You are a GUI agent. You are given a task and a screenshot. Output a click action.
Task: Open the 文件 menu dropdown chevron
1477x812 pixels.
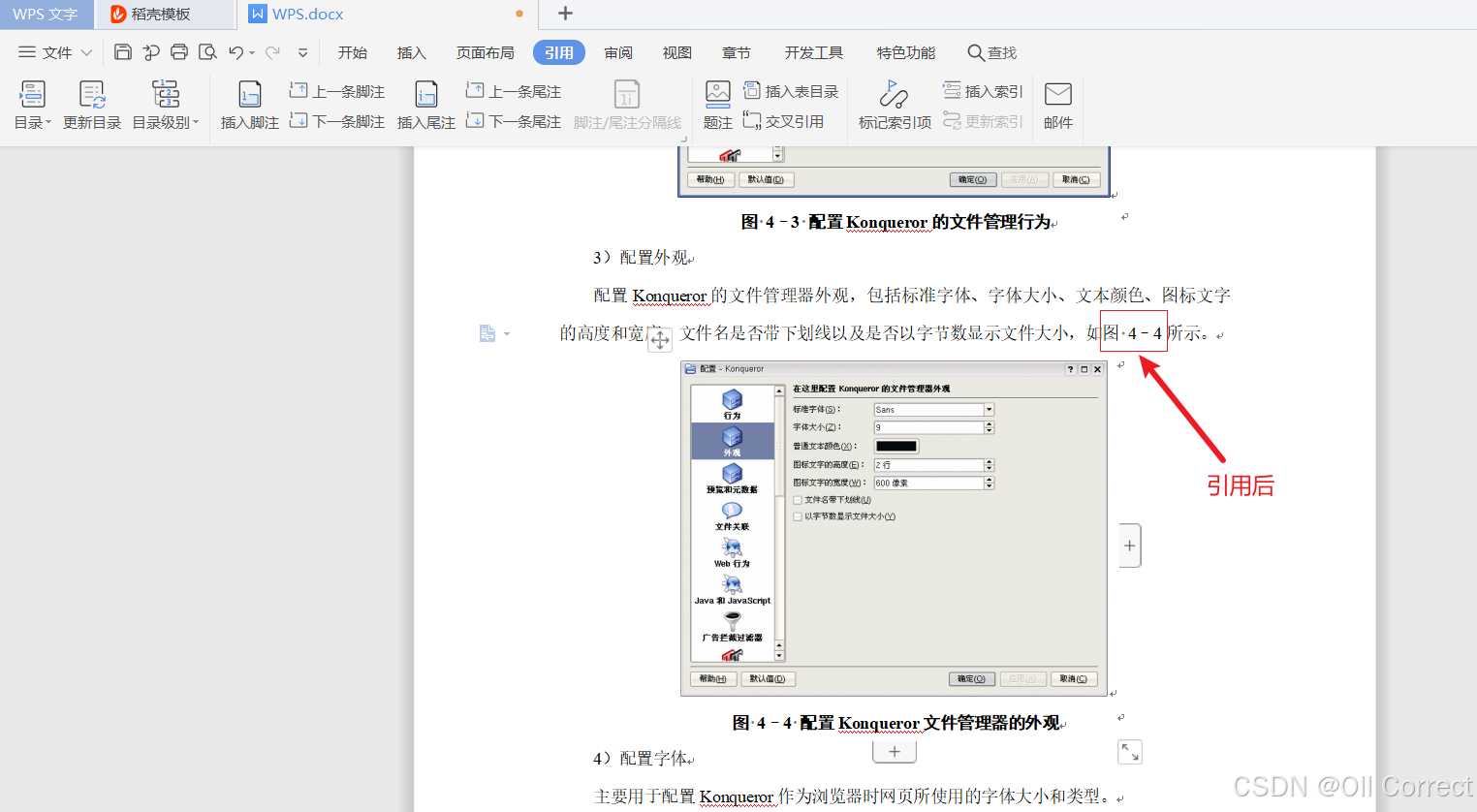coord(86,52)
